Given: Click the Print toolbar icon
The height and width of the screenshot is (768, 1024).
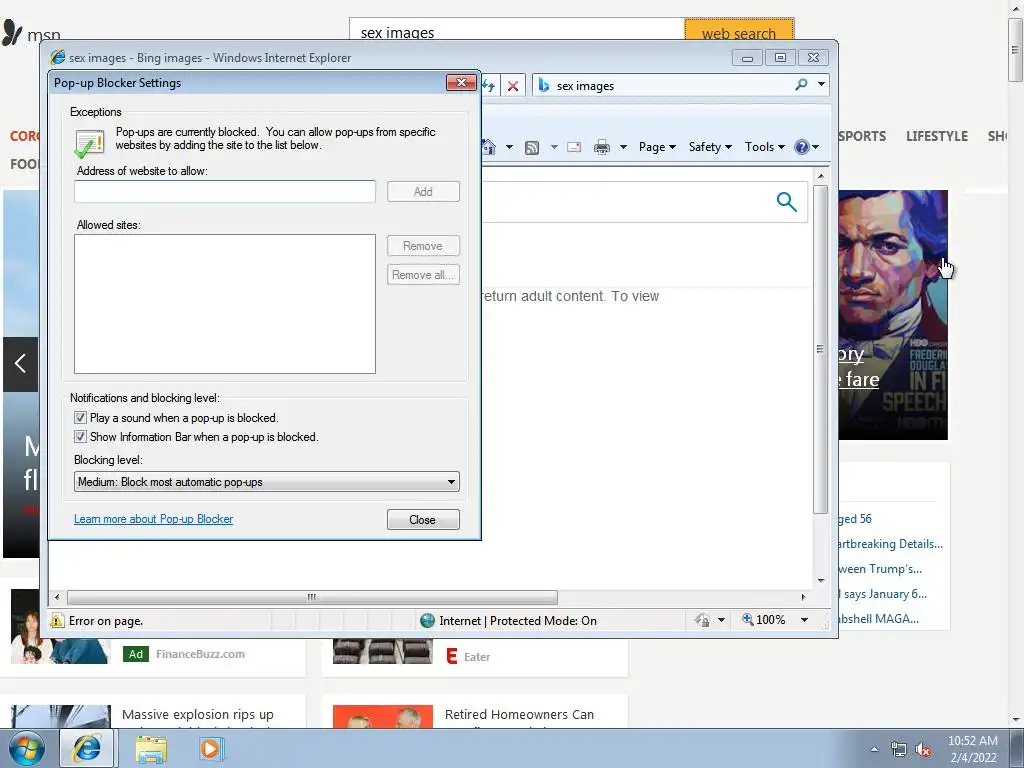Looking at the screenshot, I should [x=601, y=147].
